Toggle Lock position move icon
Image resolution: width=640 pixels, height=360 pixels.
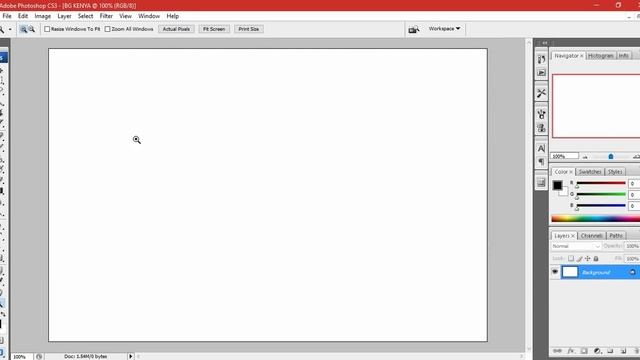point(587,259)
